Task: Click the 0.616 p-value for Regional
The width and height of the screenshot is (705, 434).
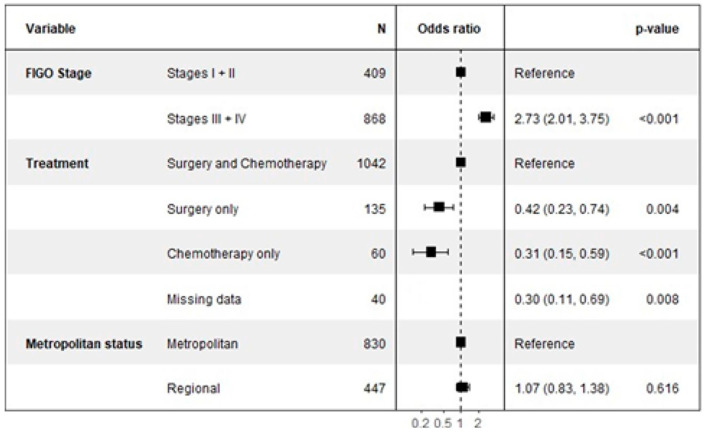Action: pyautogui.click(x=662, y=388)
